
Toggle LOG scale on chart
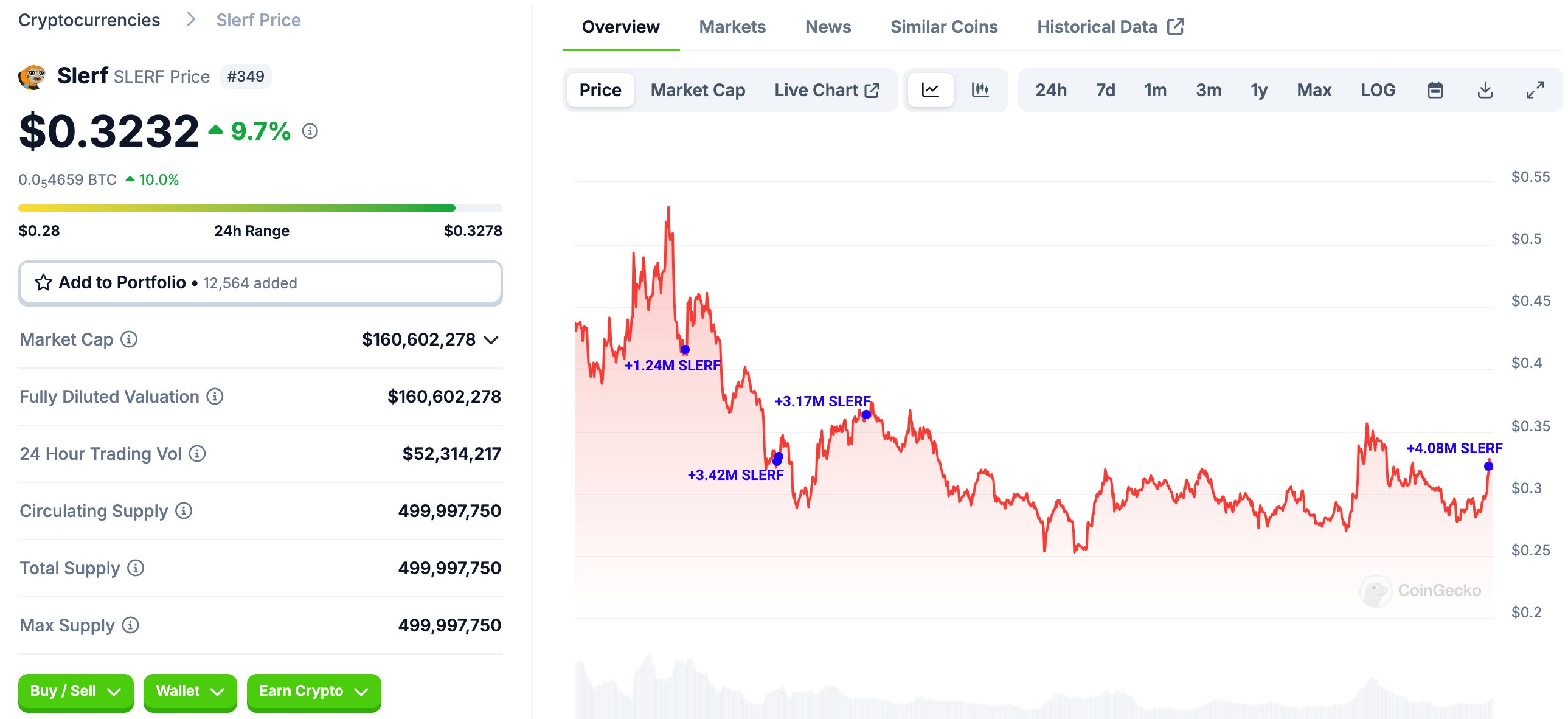click(1378, 90)
